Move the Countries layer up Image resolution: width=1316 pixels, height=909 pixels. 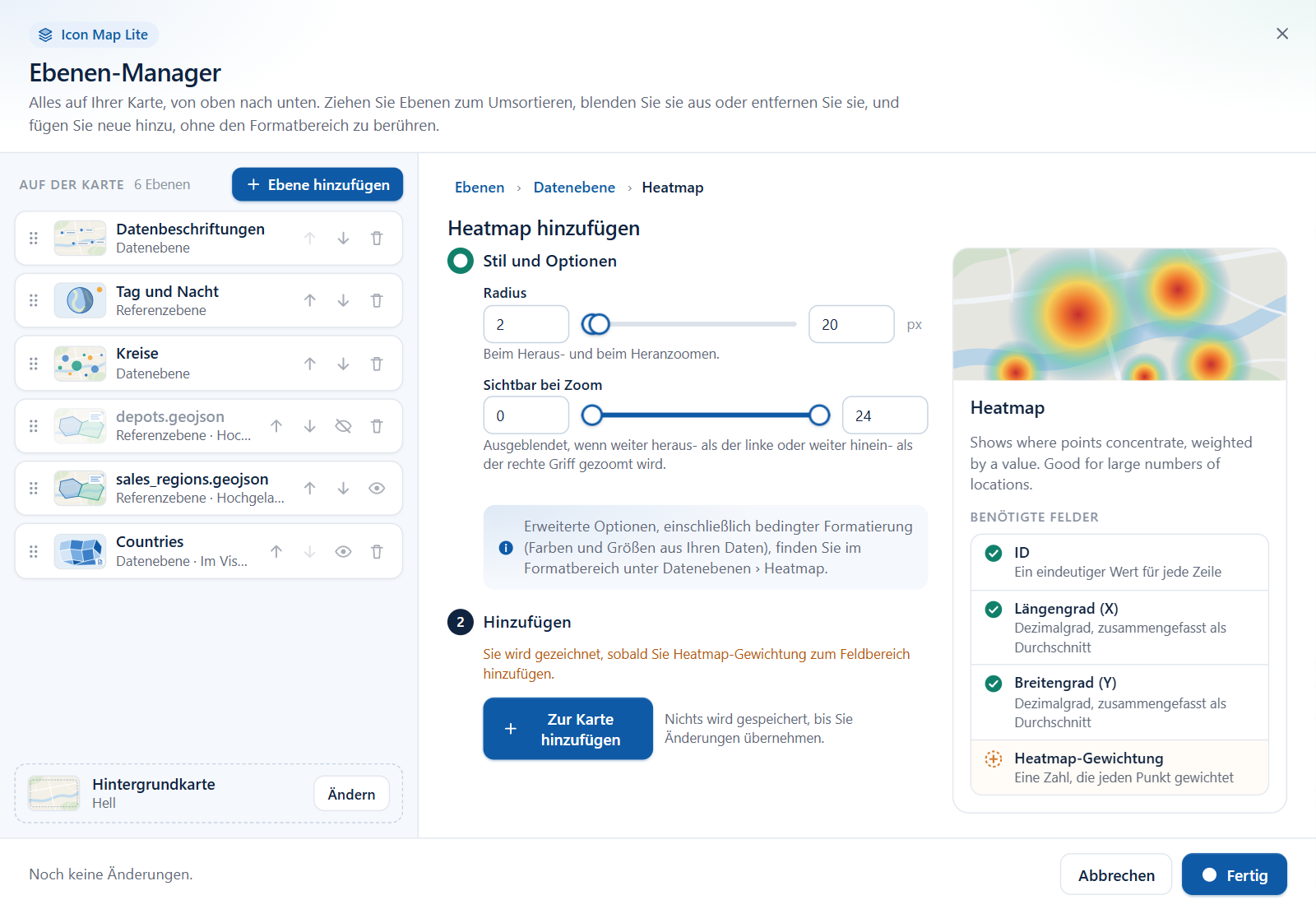(x=276, y=552)
